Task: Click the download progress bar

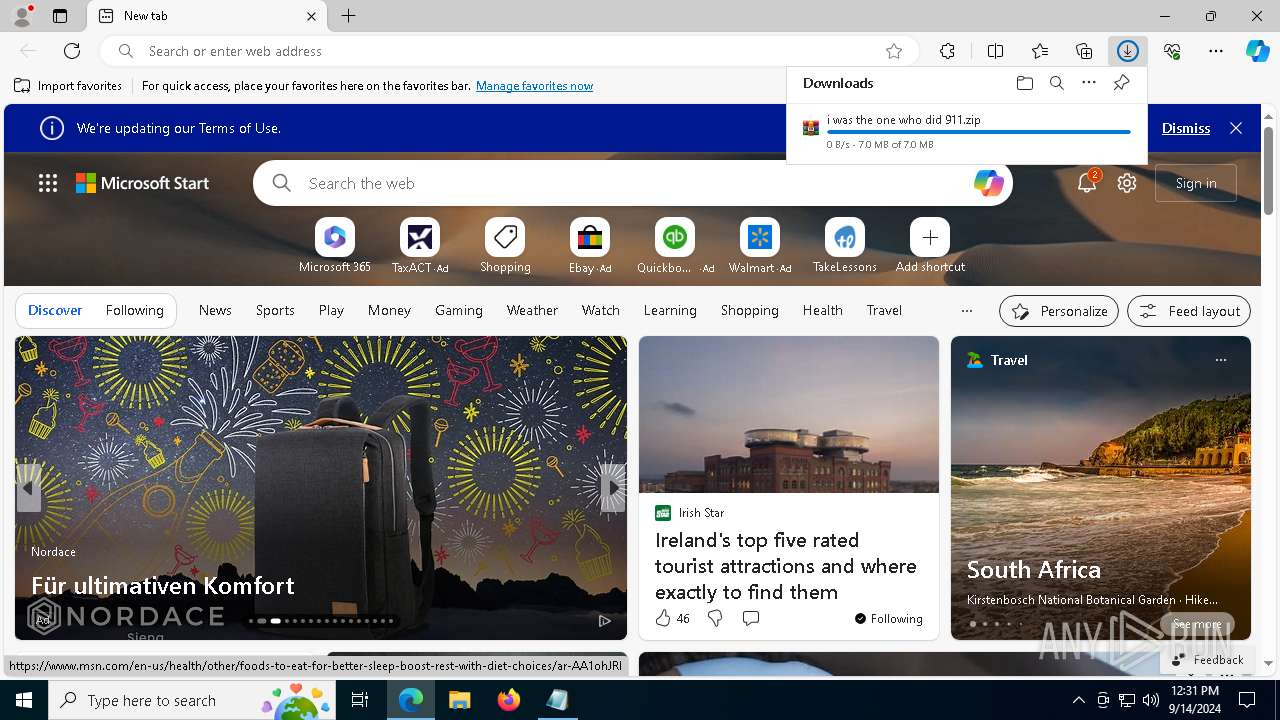Action: (979, 132)
